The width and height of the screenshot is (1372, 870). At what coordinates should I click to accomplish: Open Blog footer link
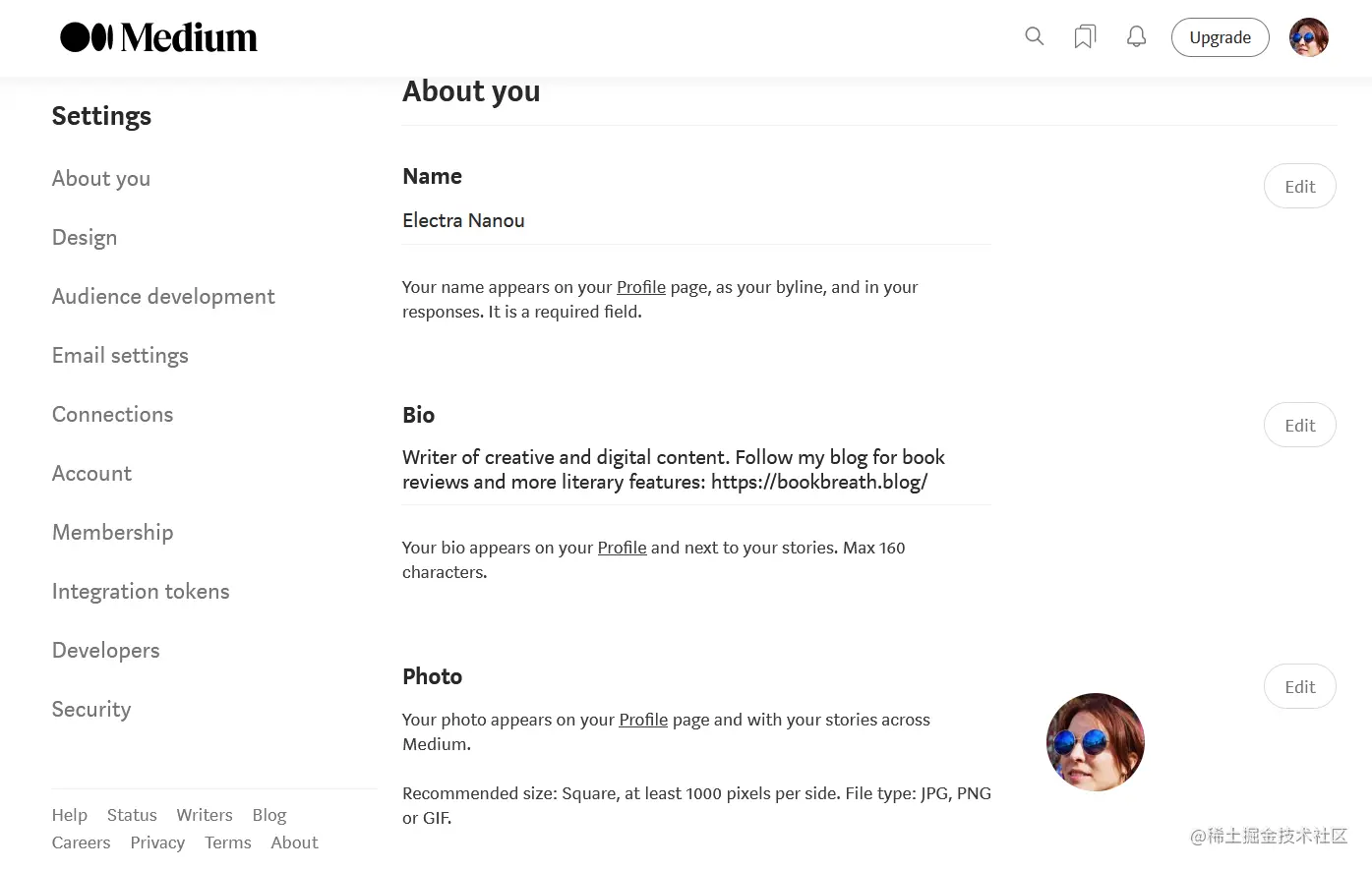(x=269, y=815)
